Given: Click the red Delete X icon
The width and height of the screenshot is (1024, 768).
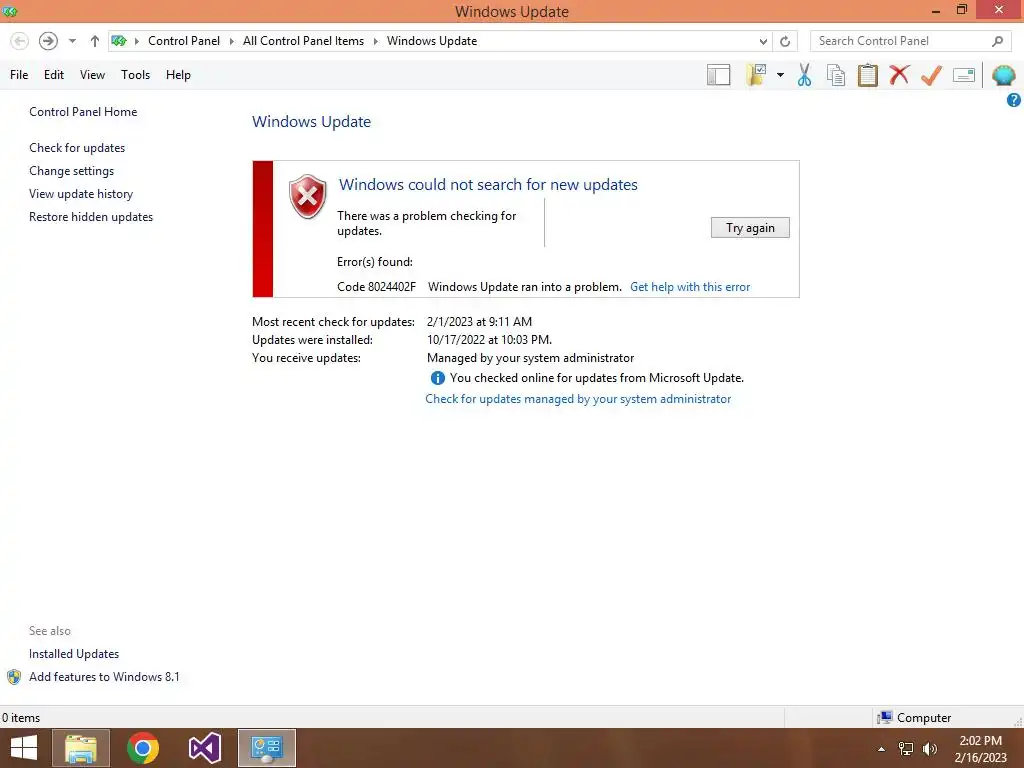Looking at the screenshot, I should click(x=899, y=74).
